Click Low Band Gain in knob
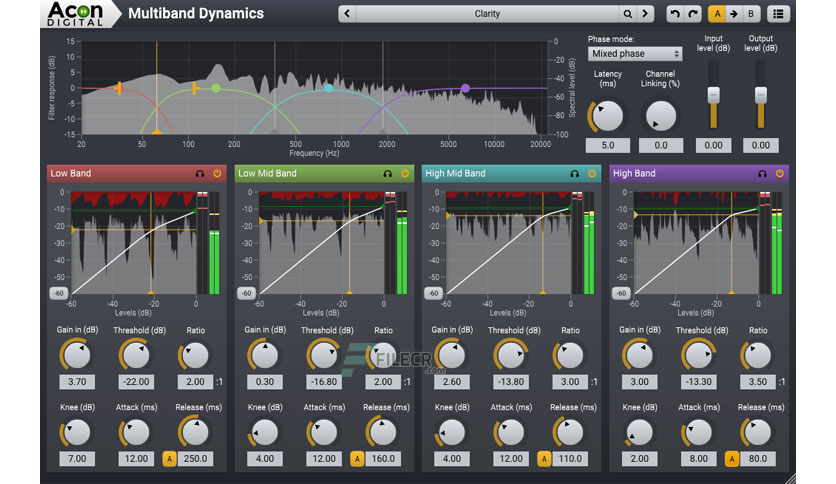 click(77, 356)
